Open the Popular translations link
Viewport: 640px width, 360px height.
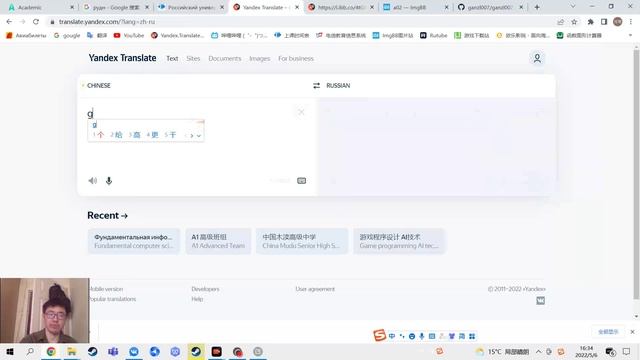click(112, 299)
